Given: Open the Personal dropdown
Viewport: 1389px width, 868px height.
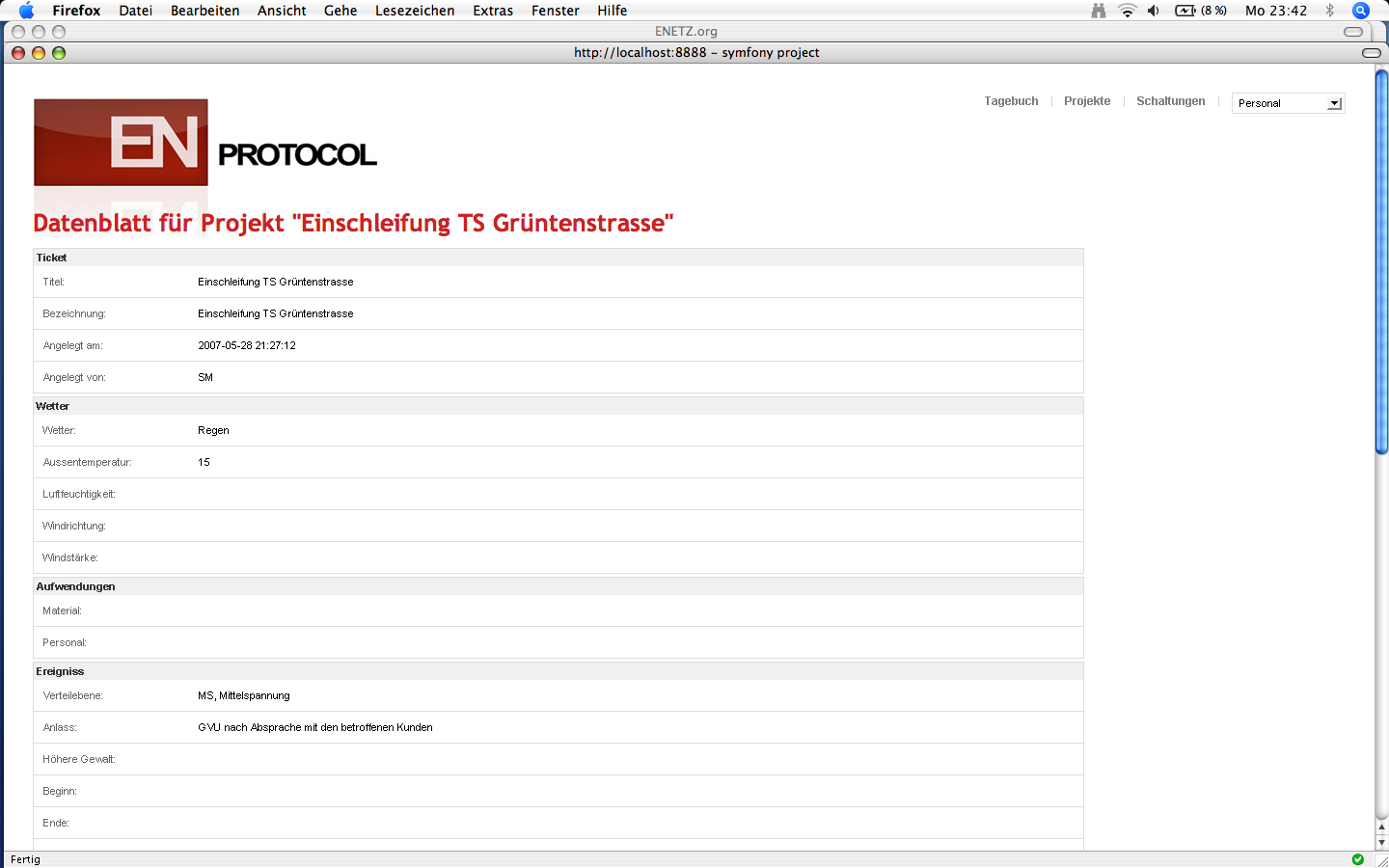Looking at the screenshot, I should coord(1288,103).
